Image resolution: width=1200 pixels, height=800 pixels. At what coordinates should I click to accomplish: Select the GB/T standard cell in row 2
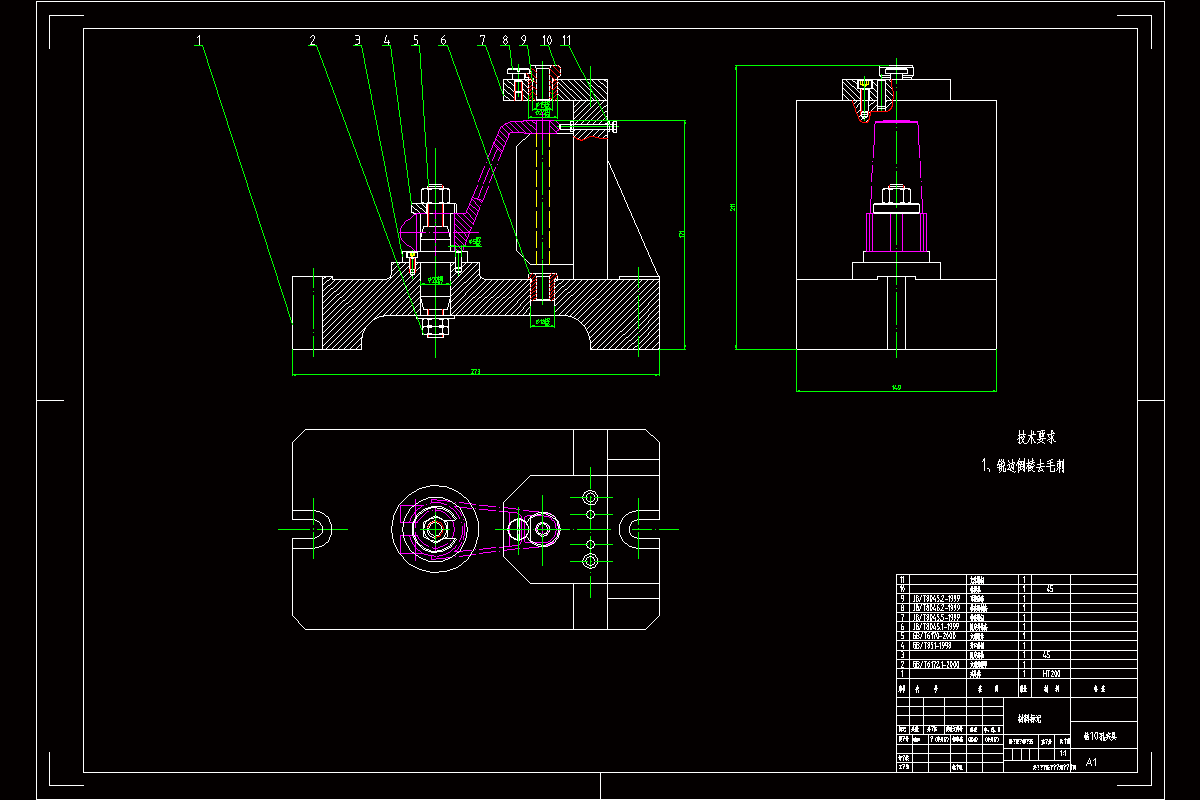937,664
